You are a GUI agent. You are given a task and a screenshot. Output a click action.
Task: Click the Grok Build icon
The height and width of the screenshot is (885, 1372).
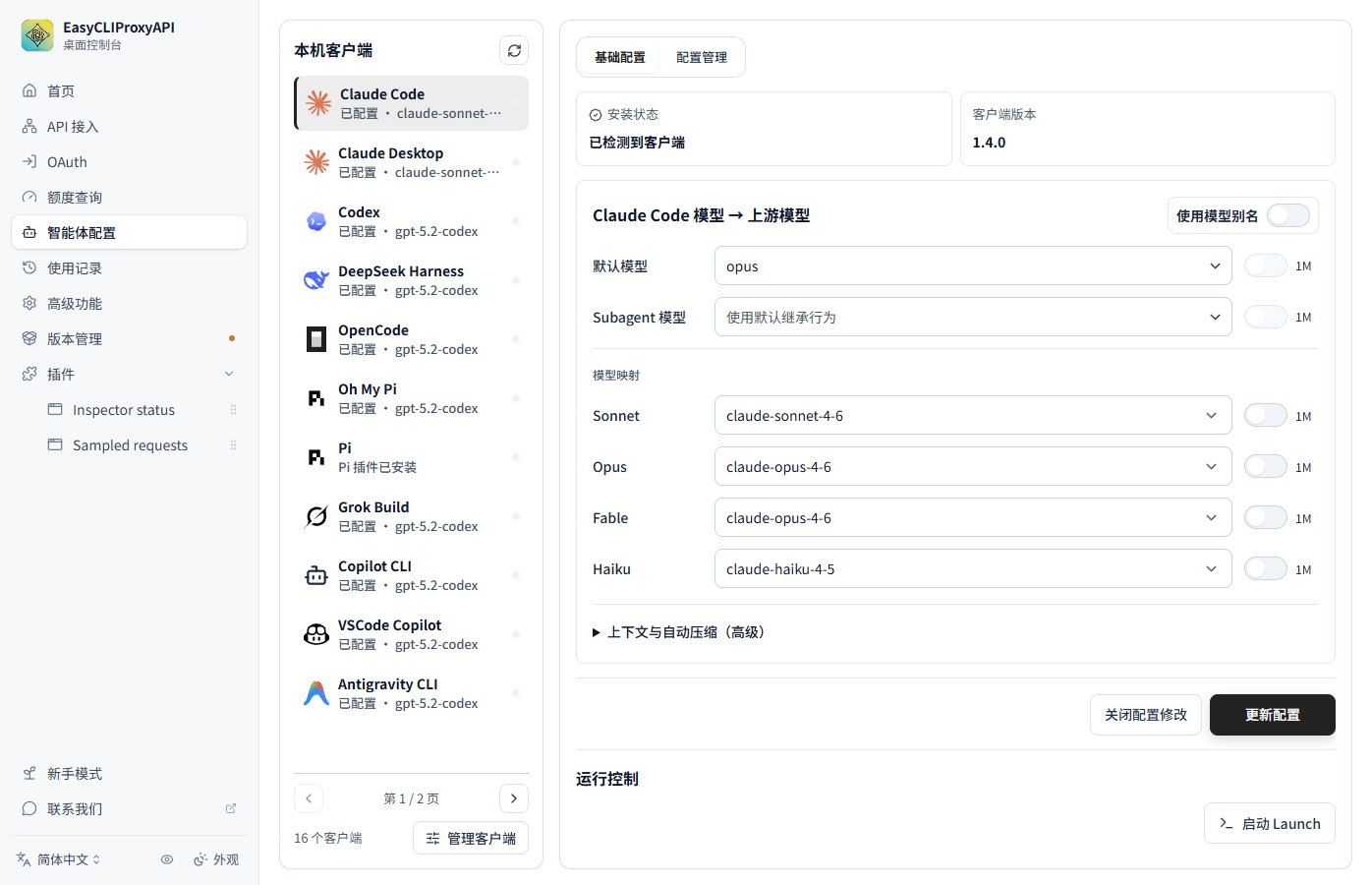coord(316,515)
